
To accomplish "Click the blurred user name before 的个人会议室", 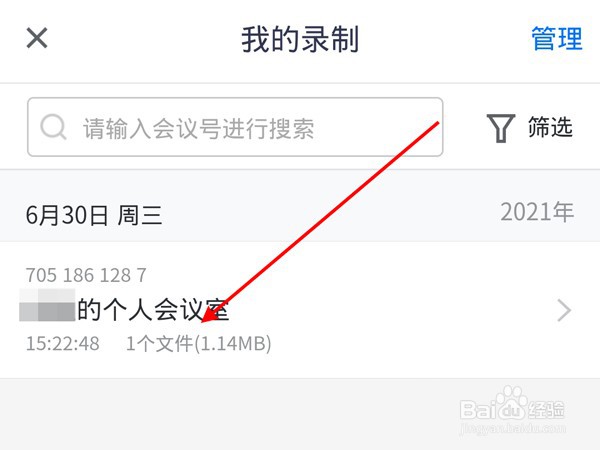I will (47, 305).
